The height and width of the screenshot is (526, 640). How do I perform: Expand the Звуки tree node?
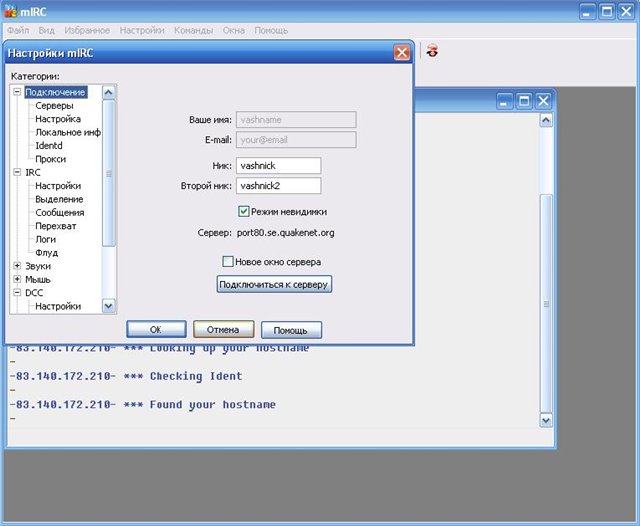click(17, 266)
